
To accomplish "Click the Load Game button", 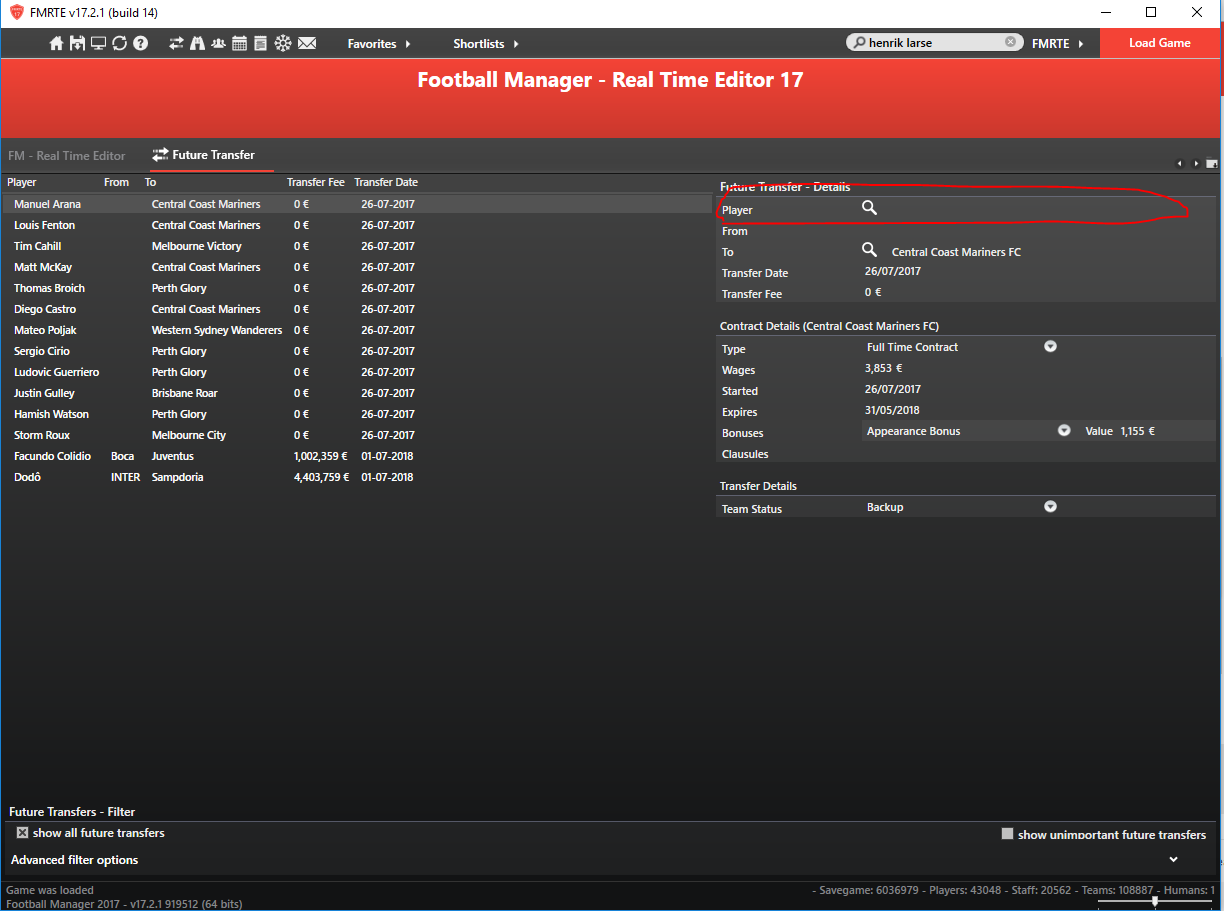I will click(1160, 43).
